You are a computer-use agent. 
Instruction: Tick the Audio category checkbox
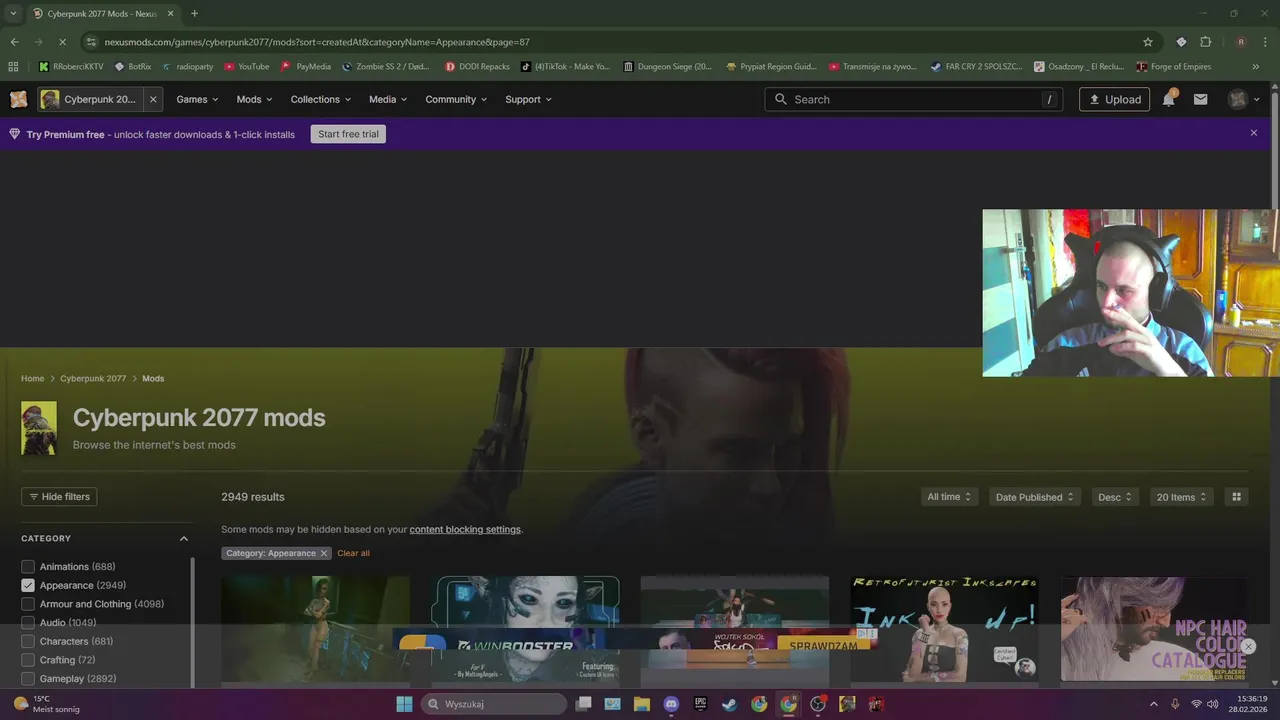pos(28,623)
